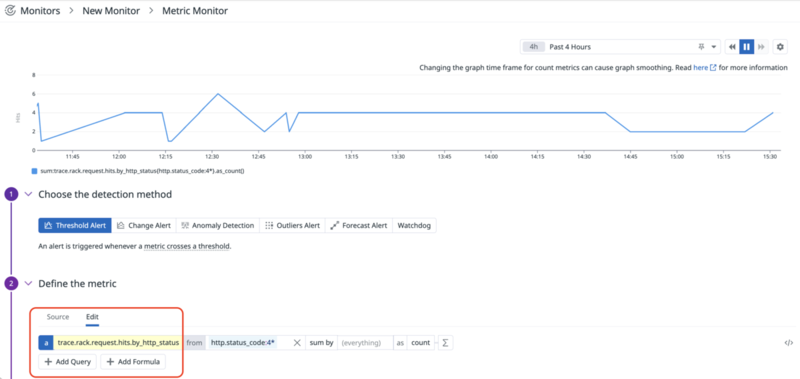Click the pin icon in time selector

[x=701, y=47]
